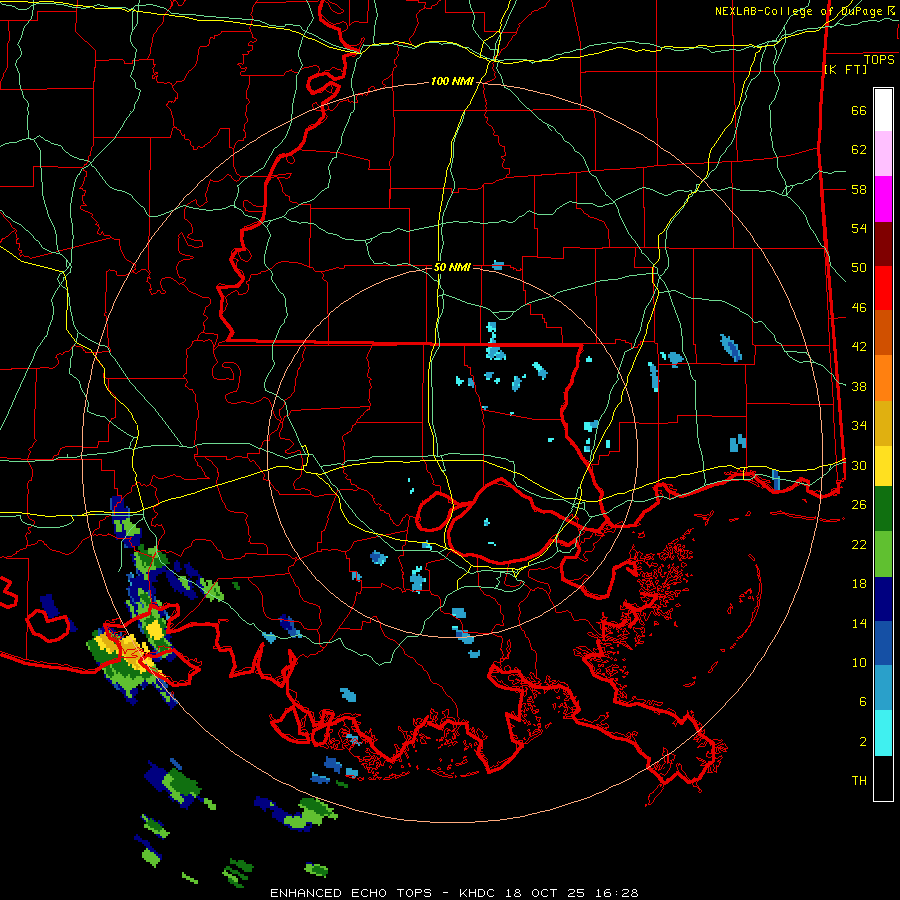The image size is (900, 900).
Task: Click the "KHDC" radar site identifier
Action: click(479, 893)
